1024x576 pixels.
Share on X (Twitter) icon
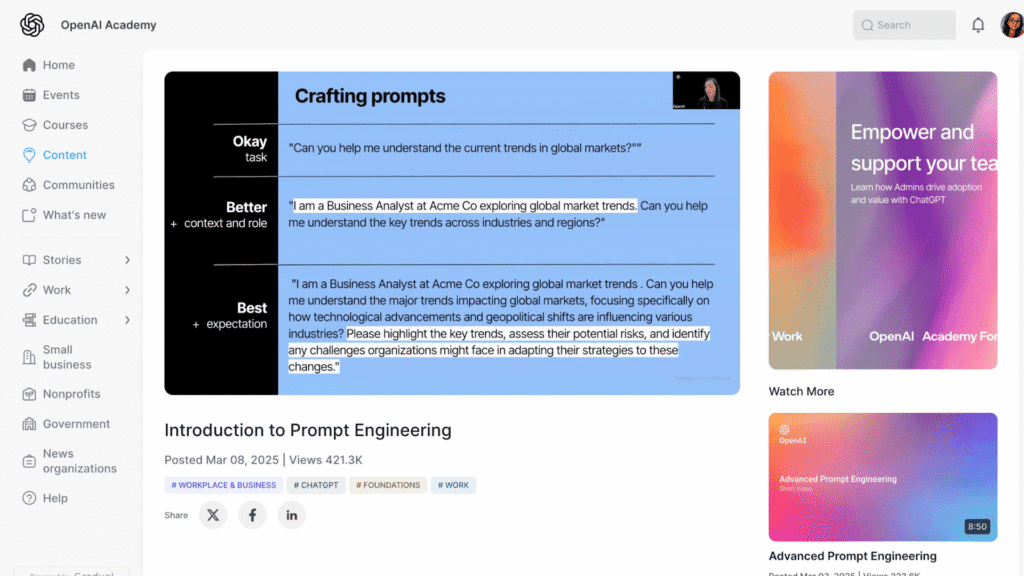click(x=213, y=515)
